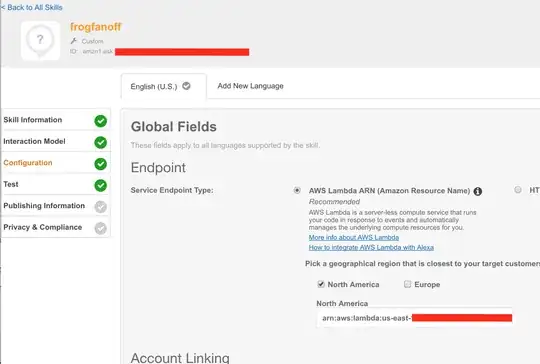The image size is (540, 364).
Task: Click green check icon beside Skill Information
Action: [x=101, y=121]
